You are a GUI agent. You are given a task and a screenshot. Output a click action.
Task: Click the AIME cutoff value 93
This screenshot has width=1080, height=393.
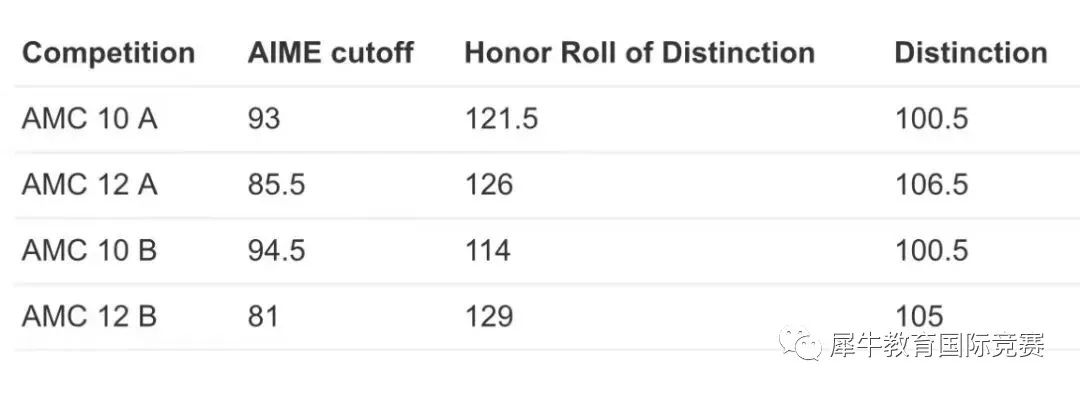(x=264, y=119)
